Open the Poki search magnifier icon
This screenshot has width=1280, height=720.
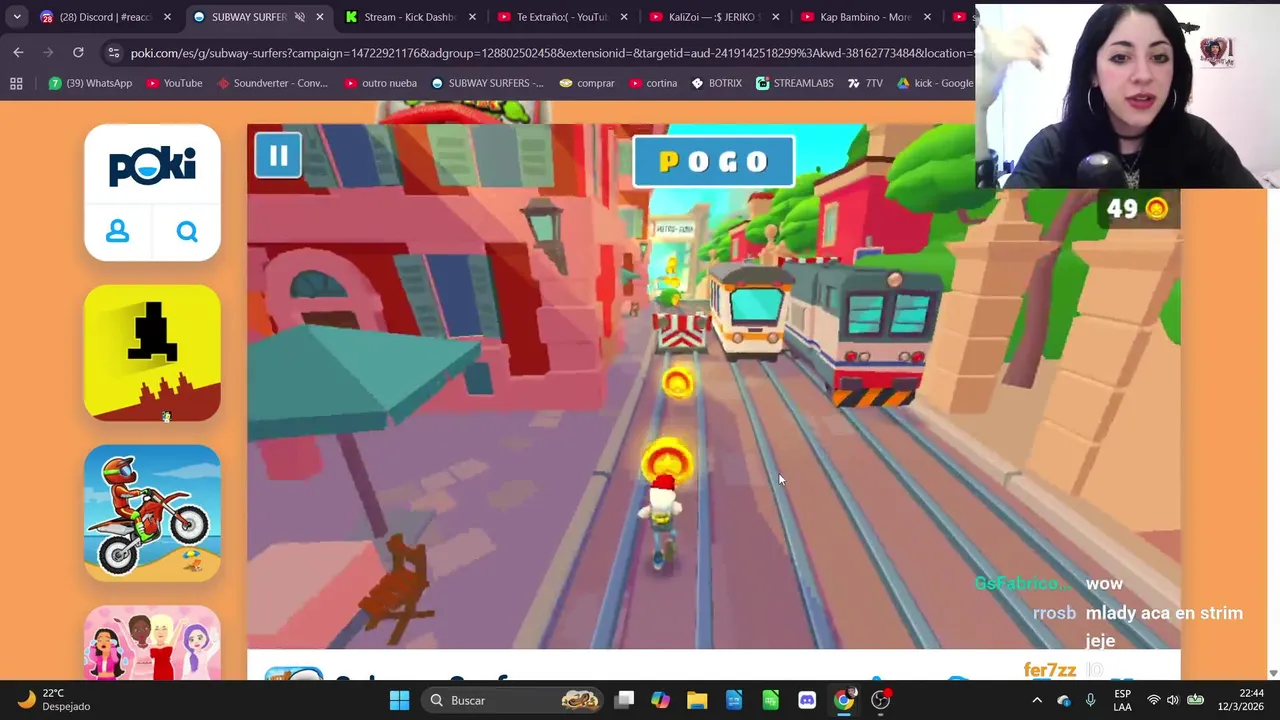coord(187,232)
